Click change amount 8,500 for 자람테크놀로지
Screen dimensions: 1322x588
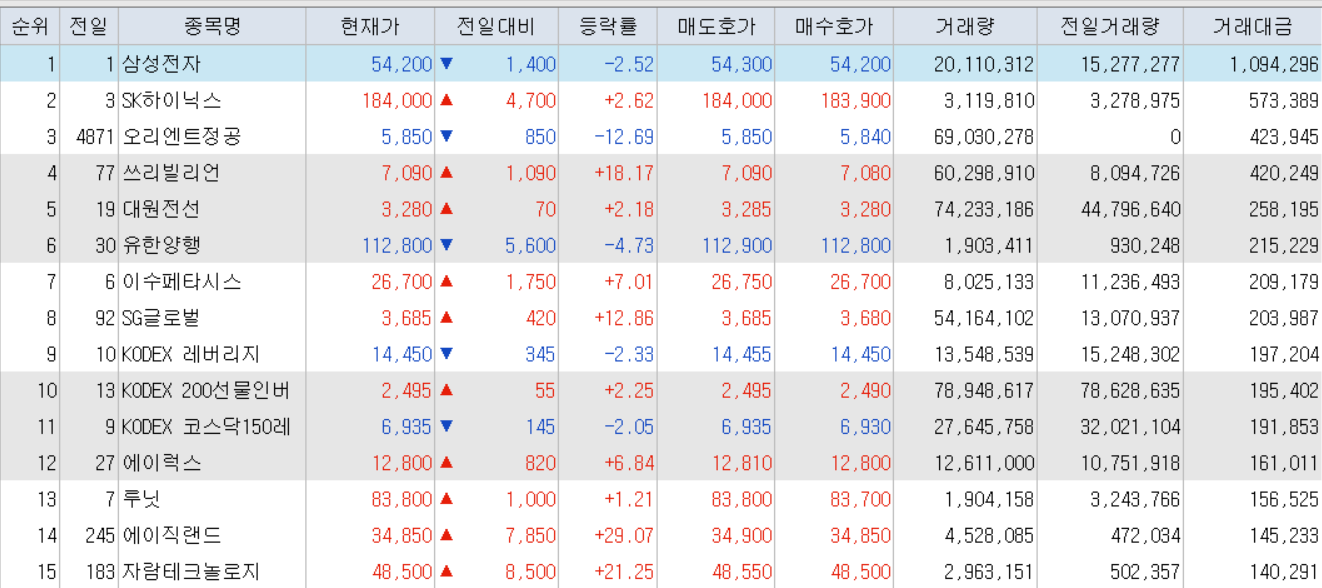[x=530, y=572]
